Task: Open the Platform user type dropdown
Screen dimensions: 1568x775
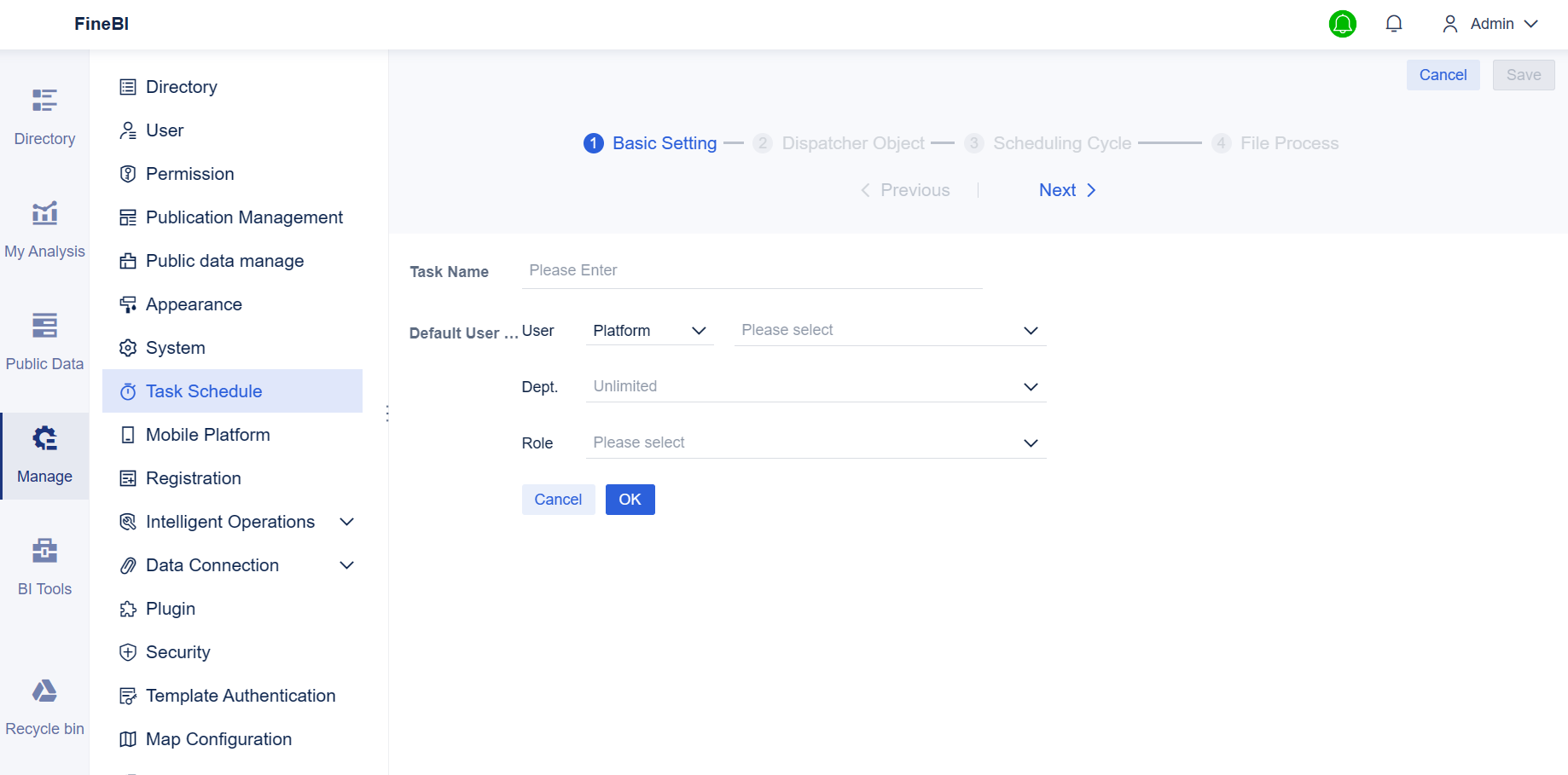Action: coord(649,330)
